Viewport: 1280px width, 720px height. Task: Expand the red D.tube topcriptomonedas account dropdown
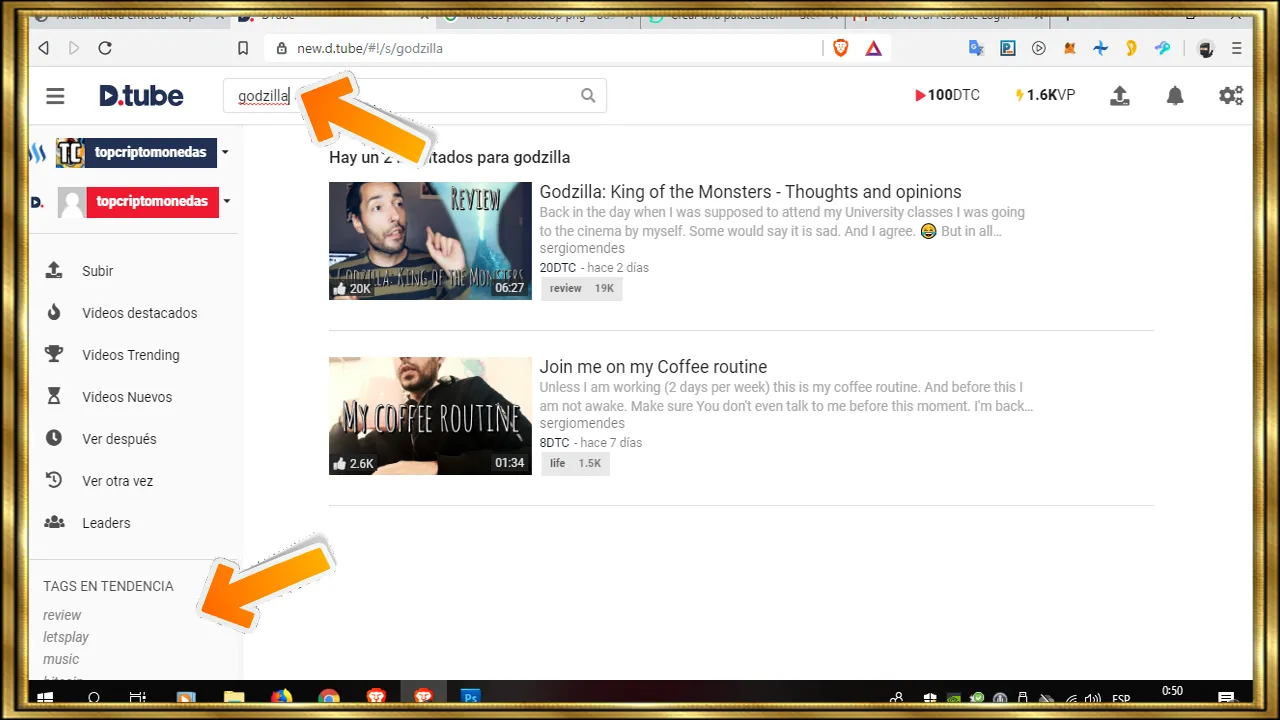click(227, 201)
